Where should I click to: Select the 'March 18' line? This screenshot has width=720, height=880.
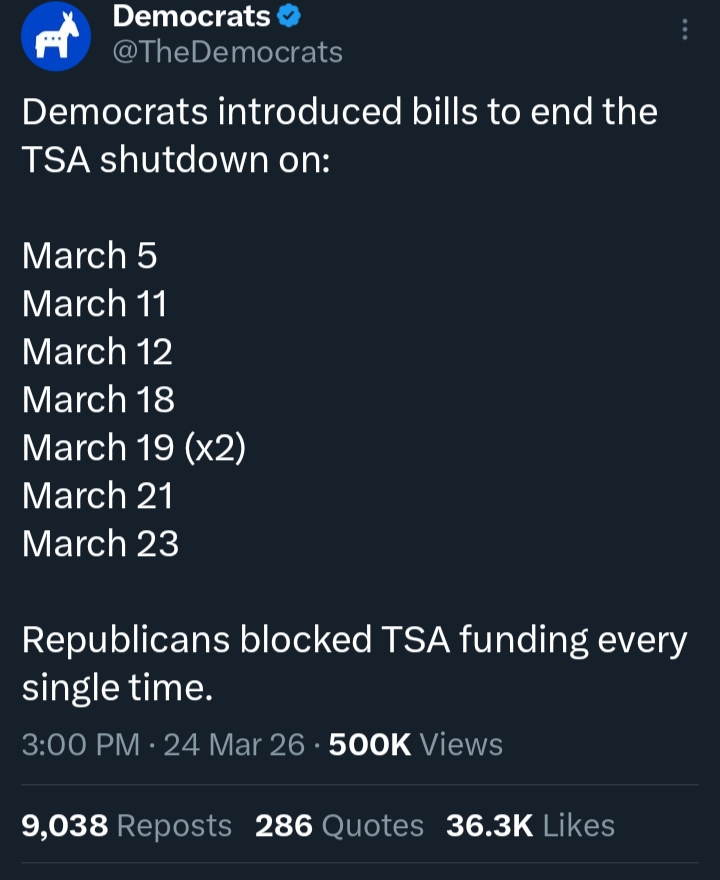point(98,400)
